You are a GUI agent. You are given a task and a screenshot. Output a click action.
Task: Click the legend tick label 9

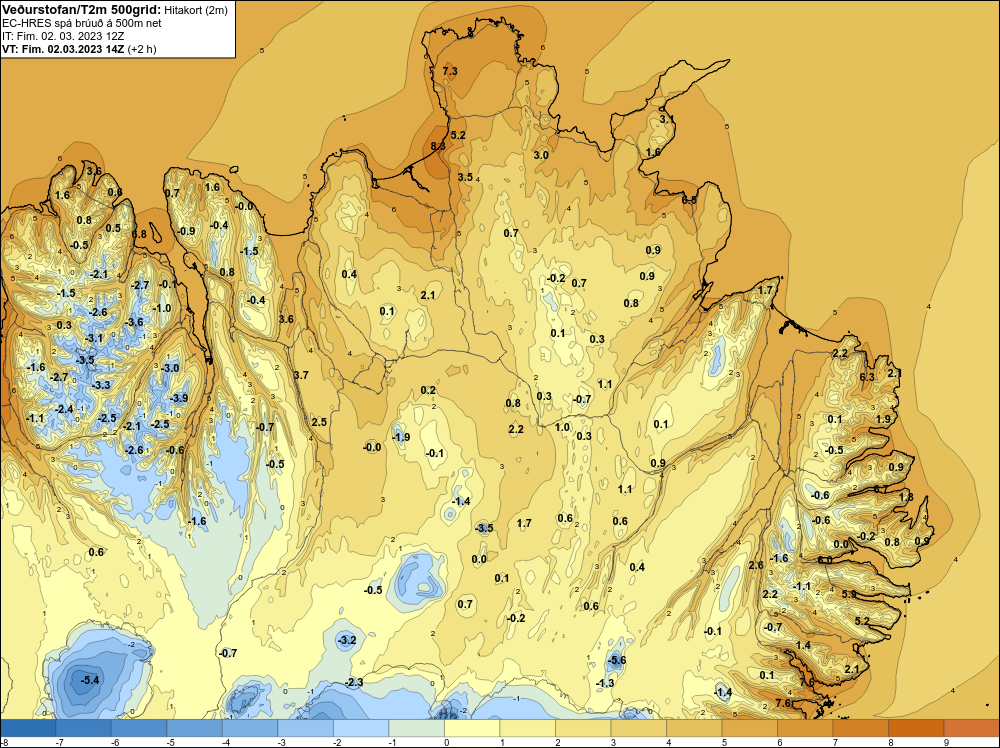(x=946, y=742)
